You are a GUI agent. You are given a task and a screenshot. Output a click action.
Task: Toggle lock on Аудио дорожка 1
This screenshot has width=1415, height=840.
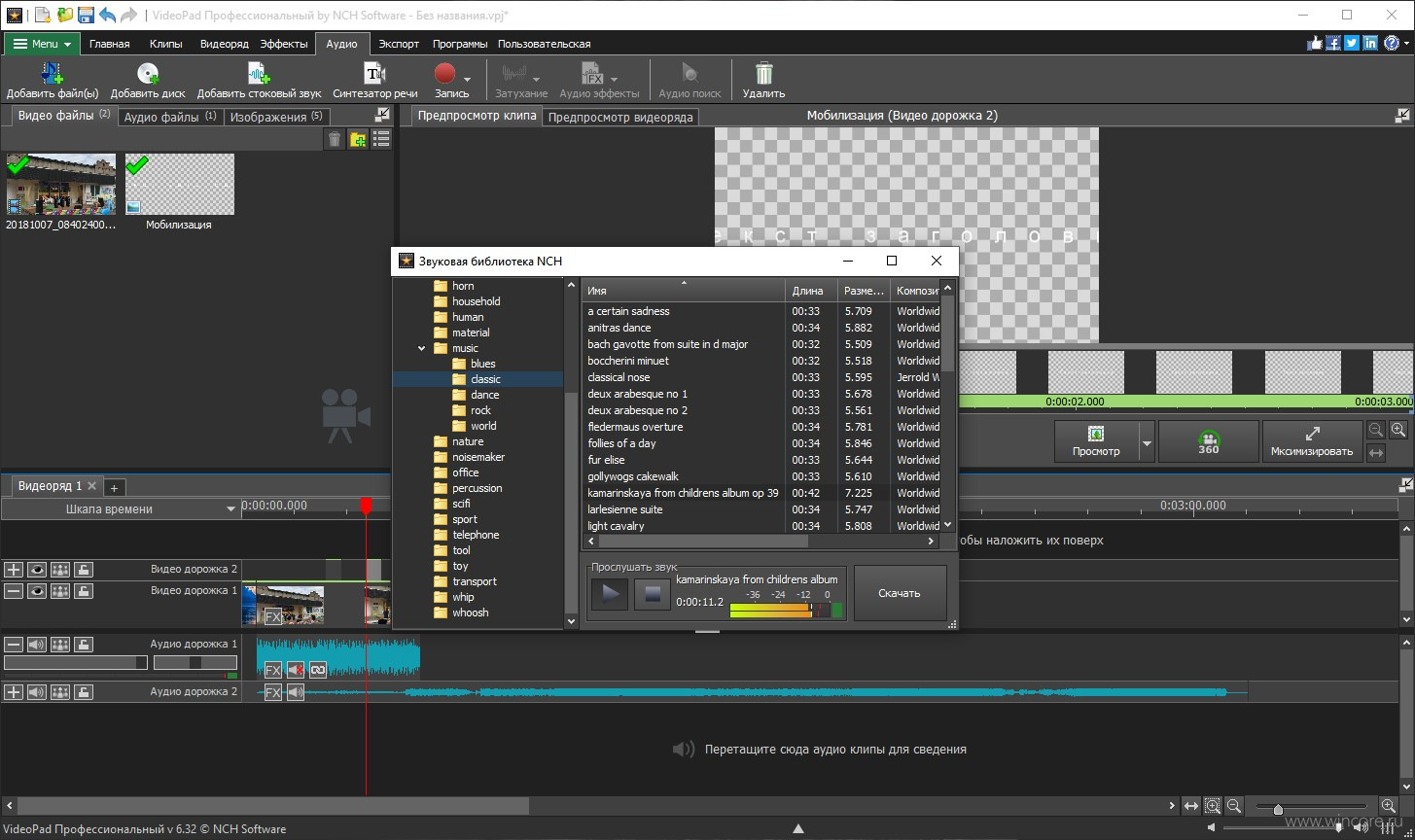click(84, 644)
